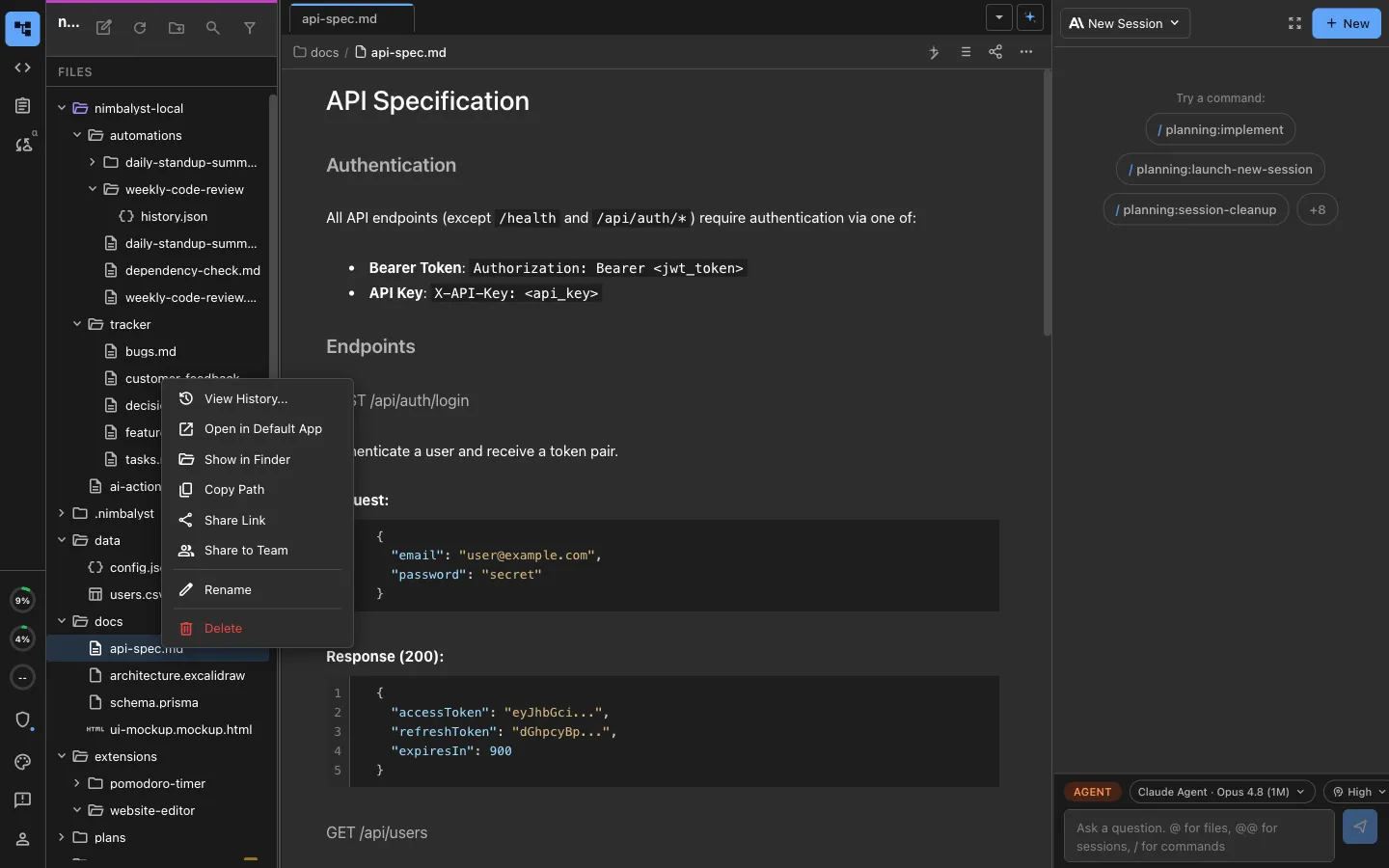Select the api-spec.md editor tab
Screen dimensions: 1389x868
[x=352, y=18]
